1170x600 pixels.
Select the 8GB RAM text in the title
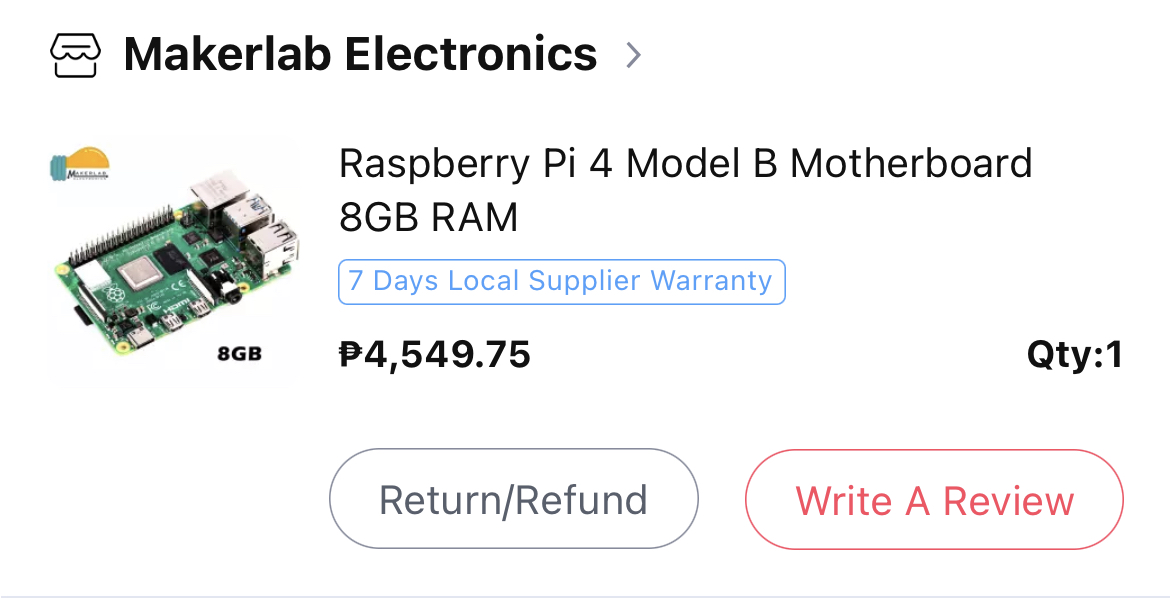coord(429,217)
